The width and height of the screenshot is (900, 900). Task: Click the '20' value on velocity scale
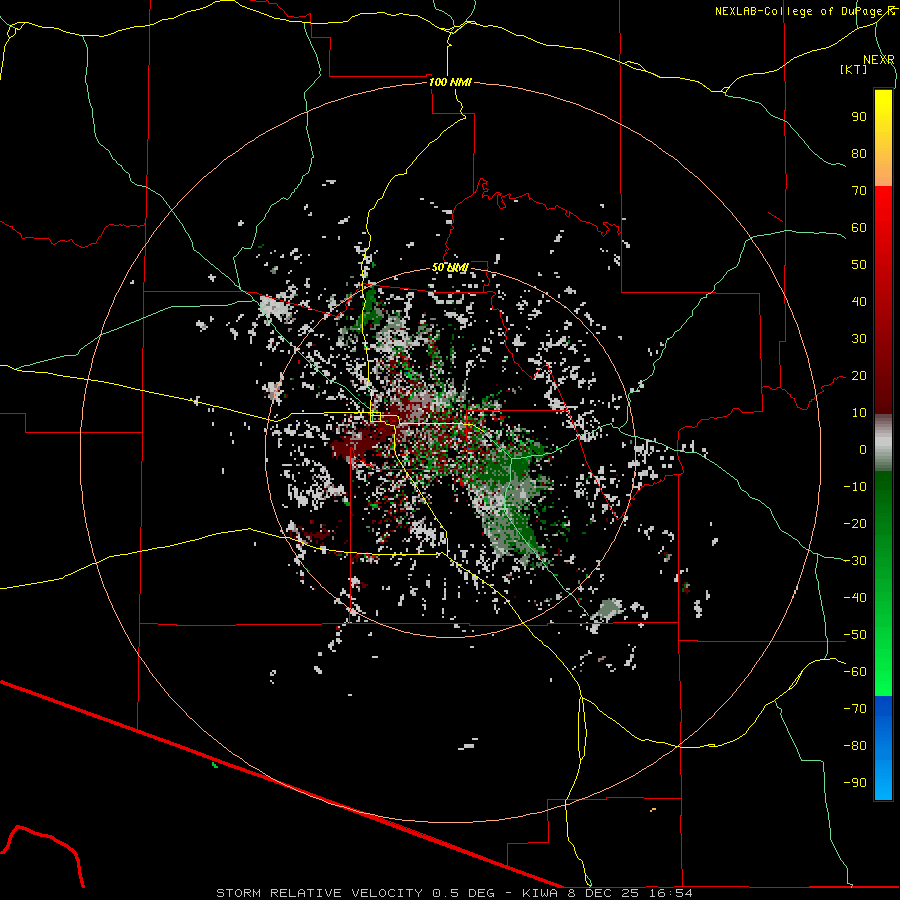tap(859, 375)
